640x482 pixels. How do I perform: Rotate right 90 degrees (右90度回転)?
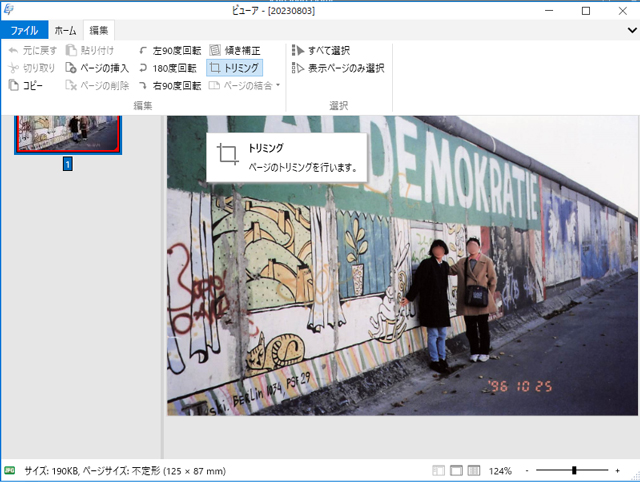click(x=170, y=85)
